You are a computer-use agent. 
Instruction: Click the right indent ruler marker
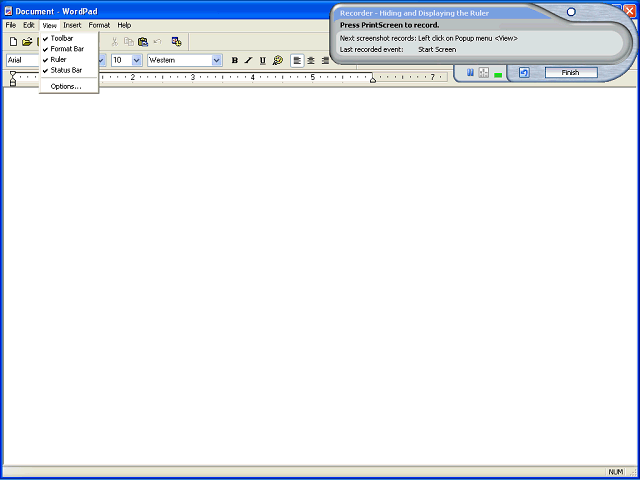coord(373,80)
